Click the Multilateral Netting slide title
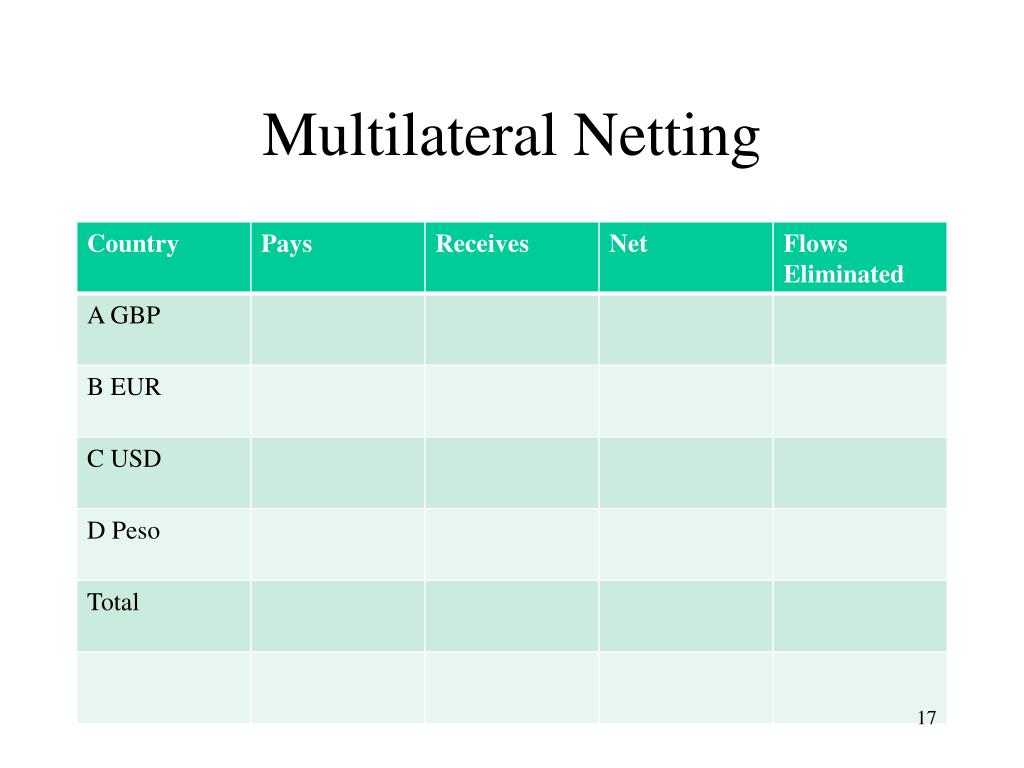 [511, 136]
